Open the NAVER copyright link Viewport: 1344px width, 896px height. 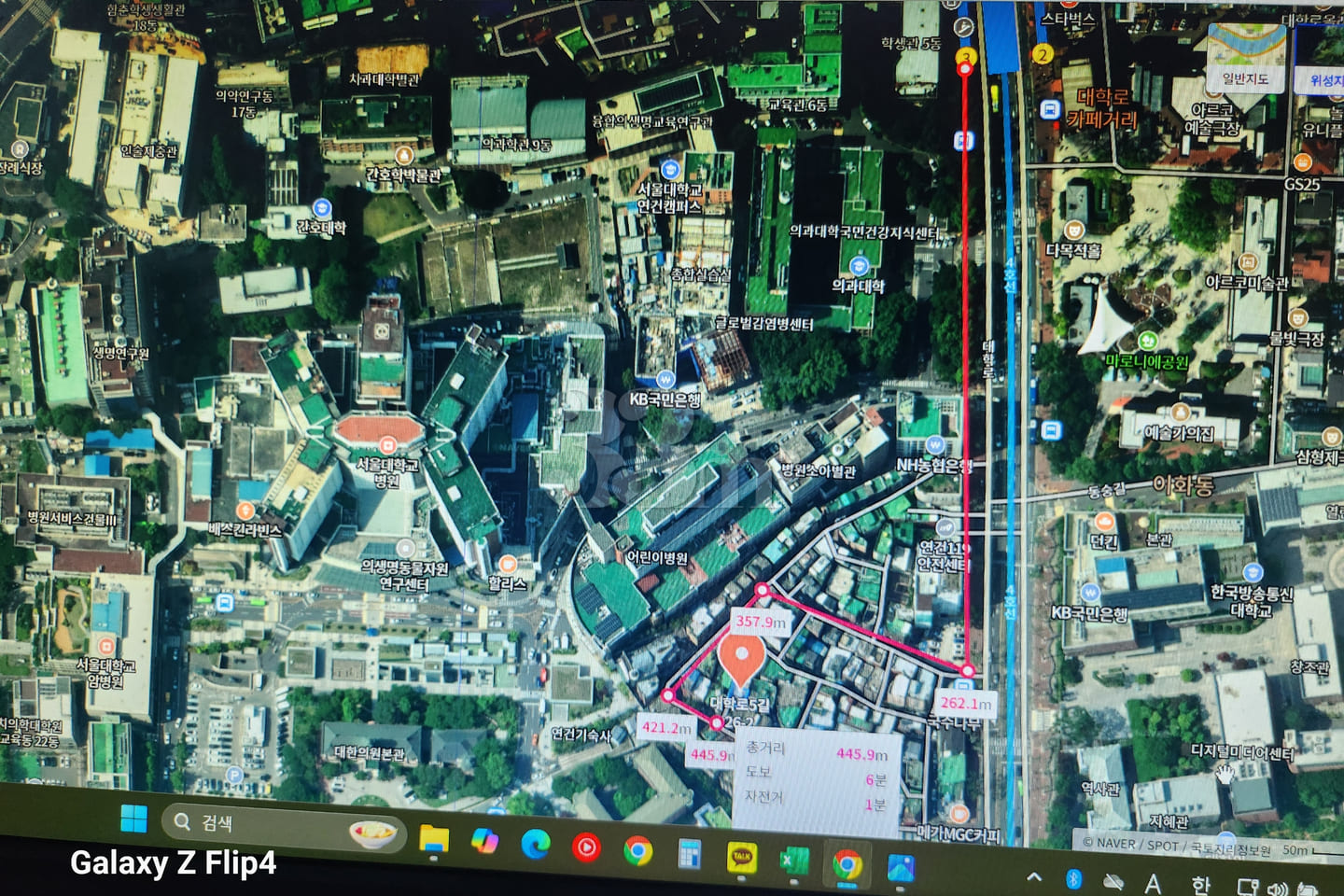tap(1116, 843)
